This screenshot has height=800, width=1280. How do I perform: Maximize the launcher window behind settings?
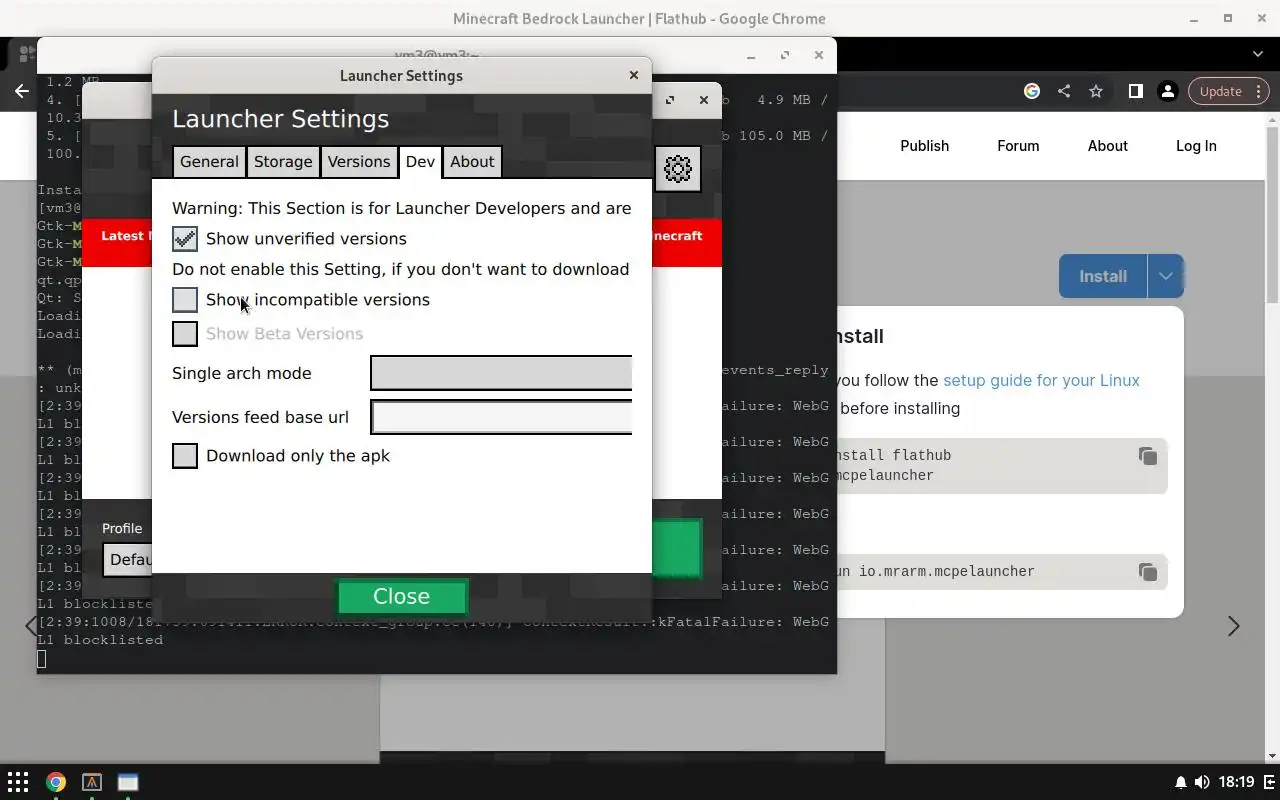(x=670, y=100)
